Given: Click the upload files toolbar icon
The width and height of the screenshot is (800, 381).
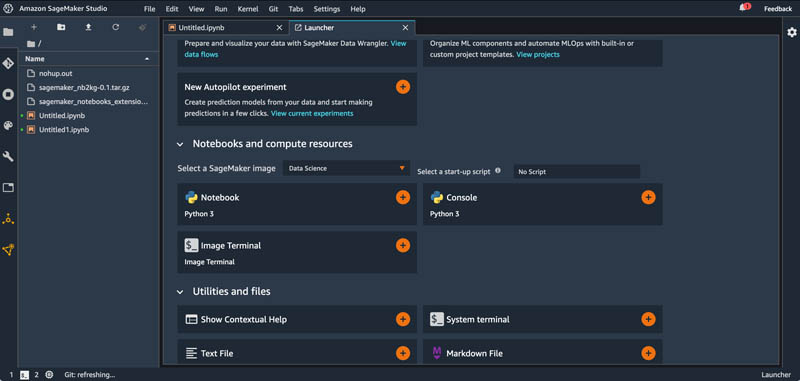Looking at the screenshot, I should (x=88, y=27).
